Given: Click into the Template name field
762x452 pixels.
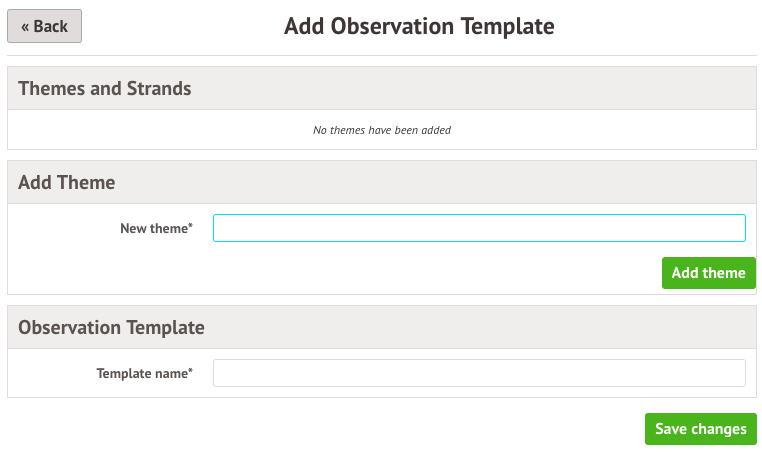Looking at the screenshot, I should coord(479,373).
